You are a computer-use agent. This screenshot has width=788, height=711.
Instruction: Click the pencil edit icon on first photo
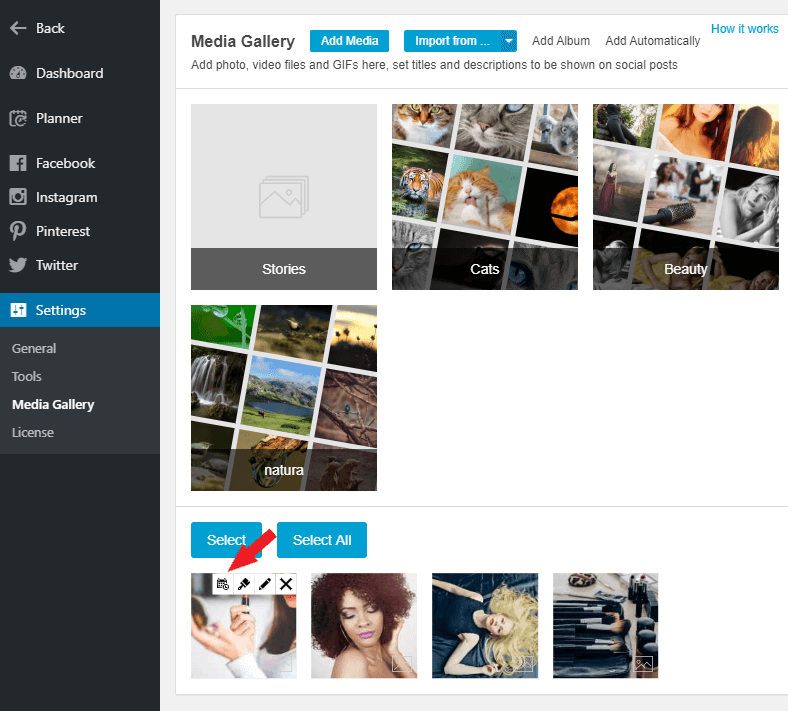pyautogui.click(x=265, y=584)
